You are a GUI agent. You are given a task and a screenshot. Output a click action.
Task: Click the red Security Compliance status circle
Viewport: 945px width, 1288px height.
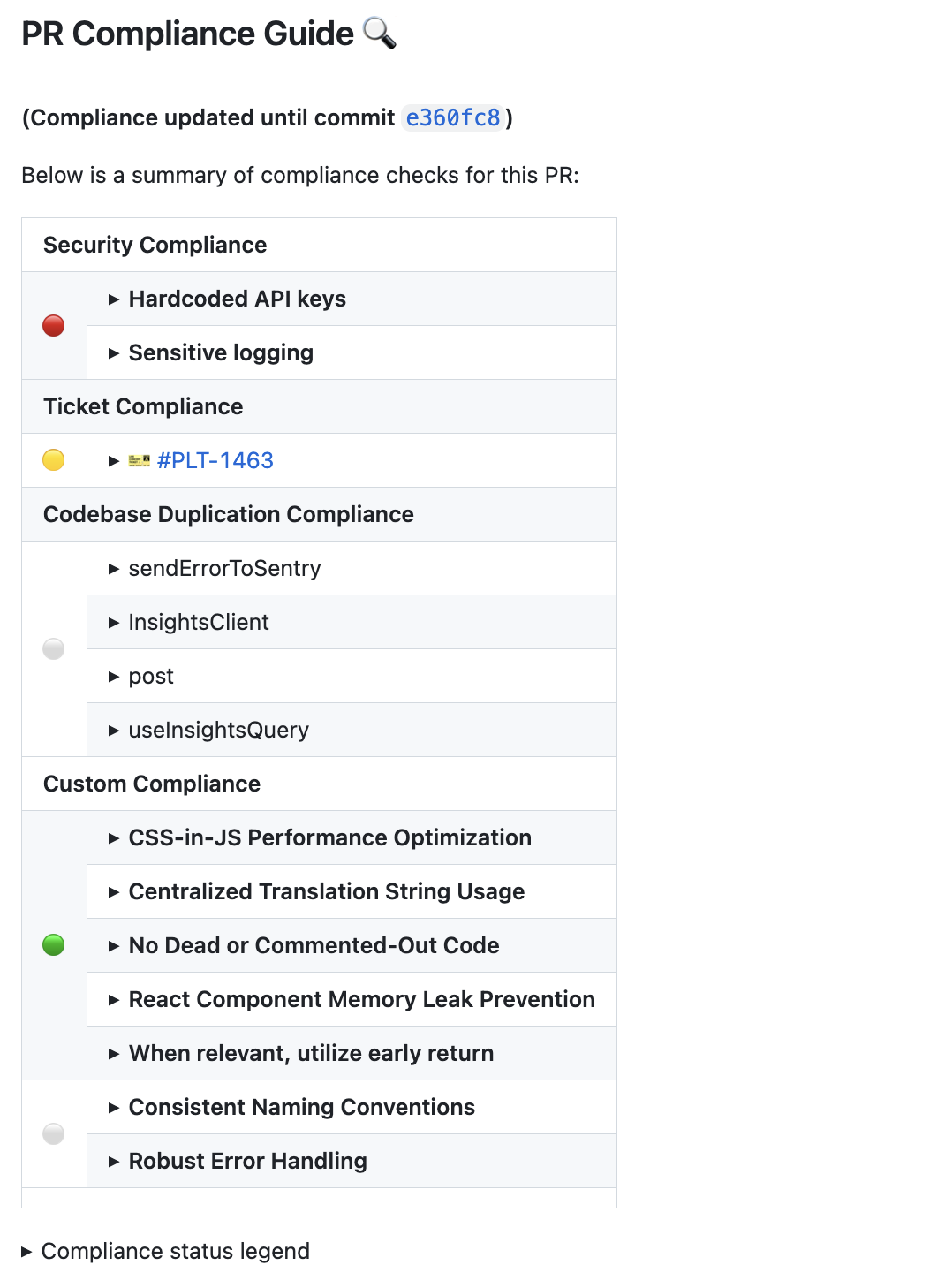coord(54,326)
